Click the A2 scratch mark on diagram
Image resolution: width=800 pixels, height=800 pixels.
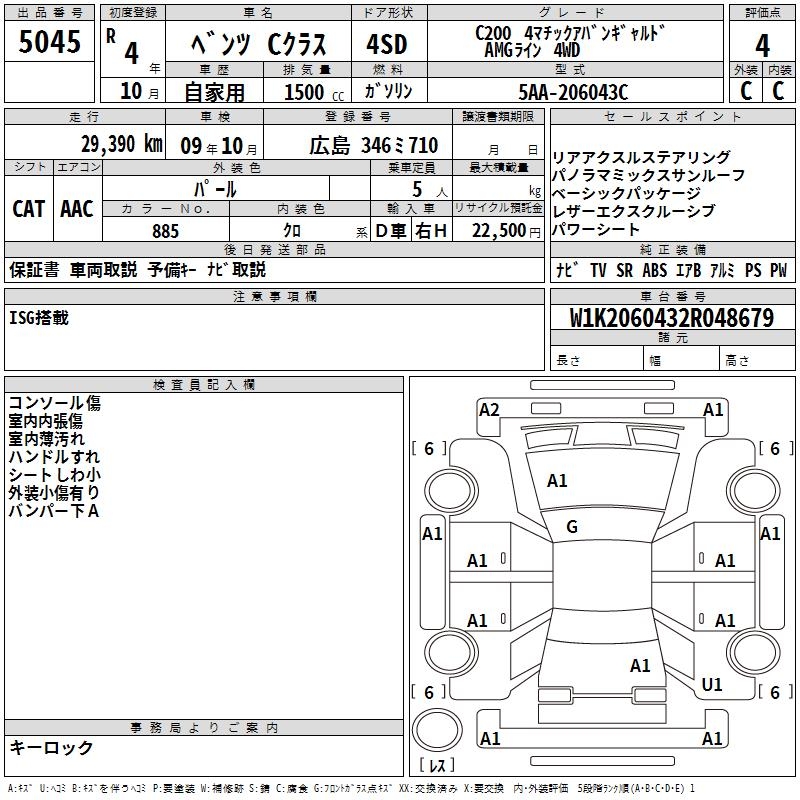(489, 409)
